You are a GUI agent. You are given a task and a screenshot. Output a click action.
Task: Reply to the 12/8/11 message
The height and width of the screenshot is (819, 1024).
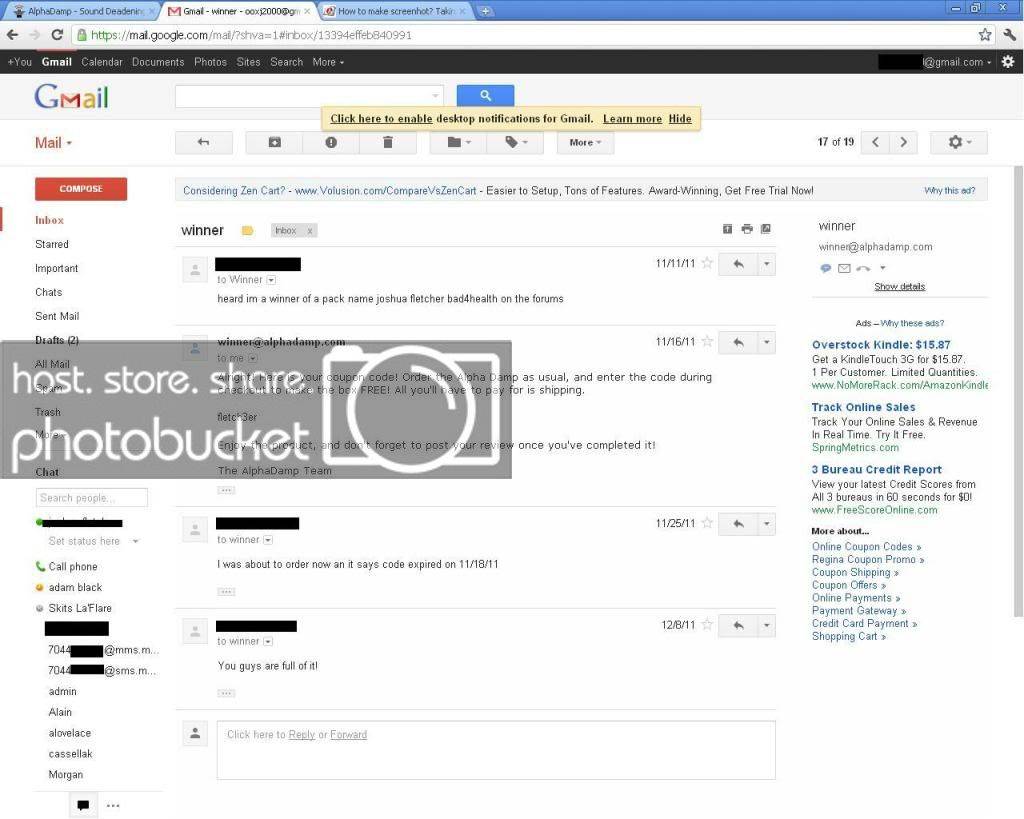pyautogui.click(x=738, y=626)
